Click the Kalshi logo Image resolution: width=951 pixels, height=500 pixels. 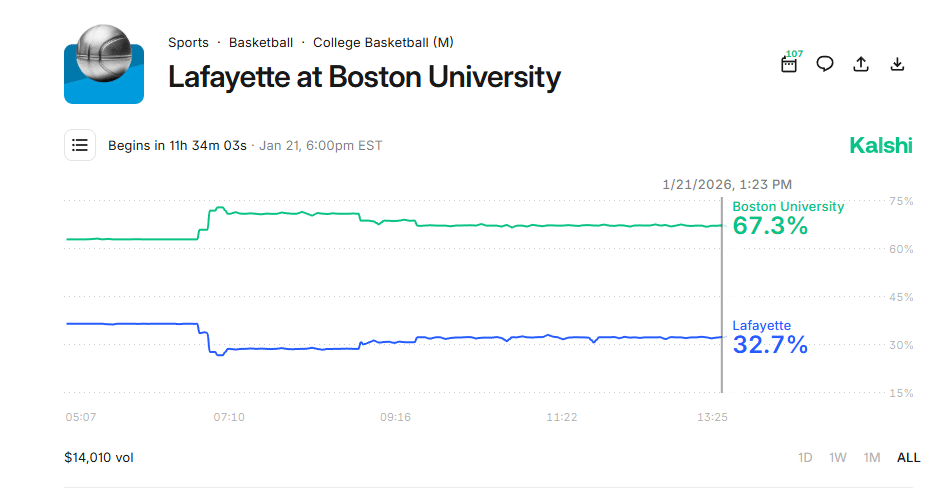click(880, 145)
